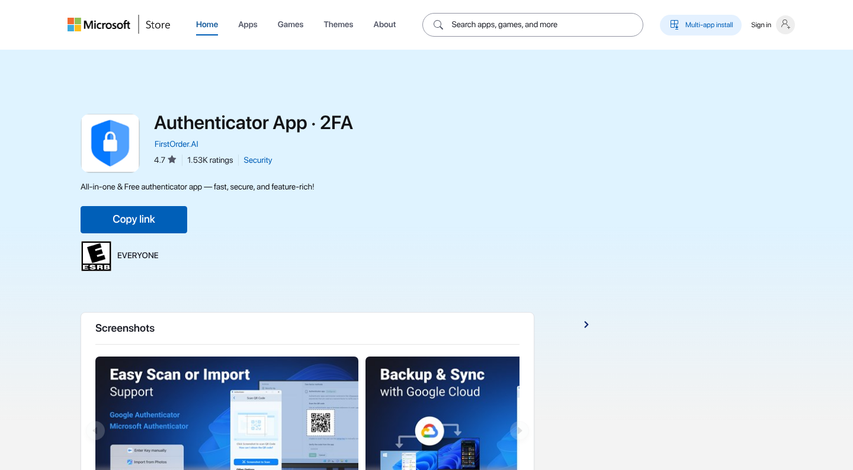
Task: Click the EVERYONE rating label
Action: (x=138, y=256)
